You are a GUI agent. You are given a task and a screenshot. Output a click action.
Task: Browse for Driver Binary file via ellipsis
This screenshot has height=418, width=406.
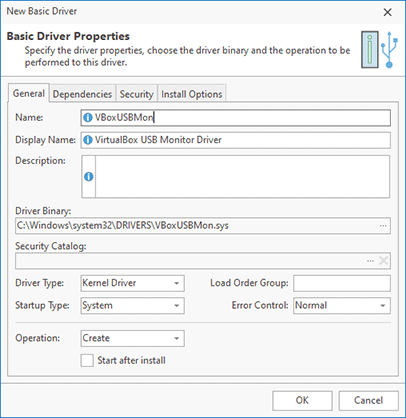[x=383, y=226]
